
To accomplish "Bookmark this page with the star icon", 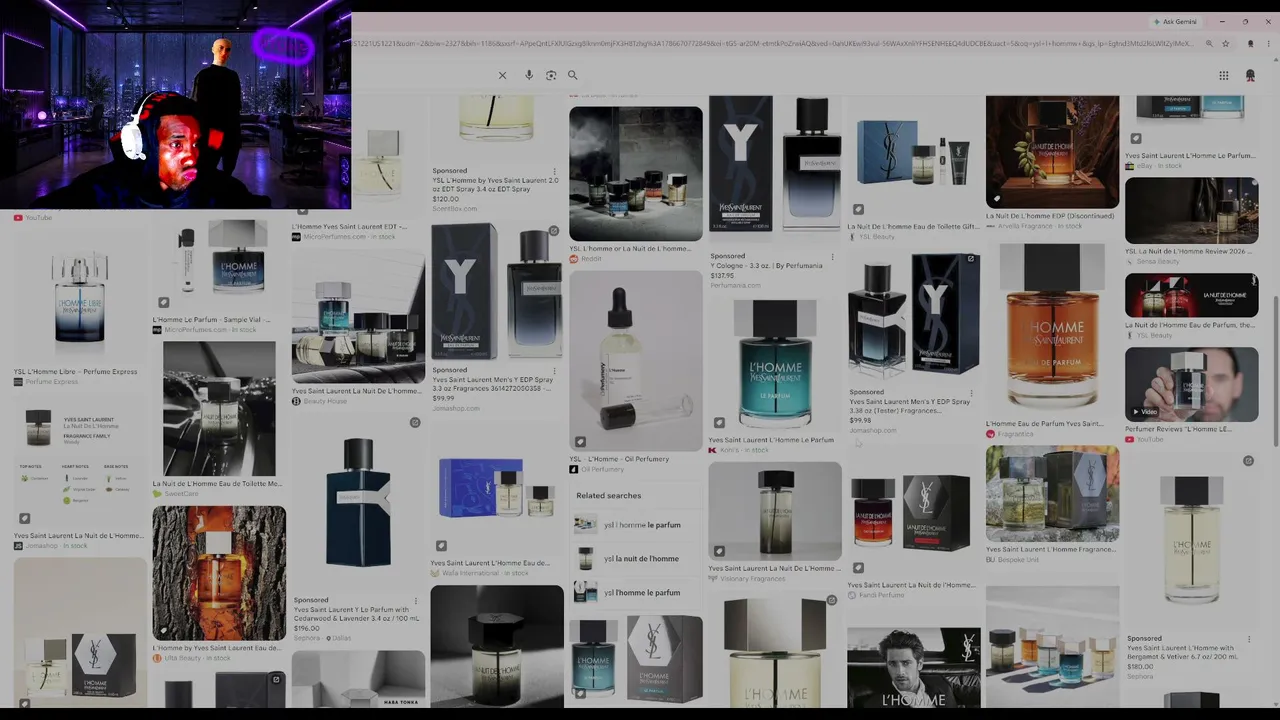I will (1225, 44).
